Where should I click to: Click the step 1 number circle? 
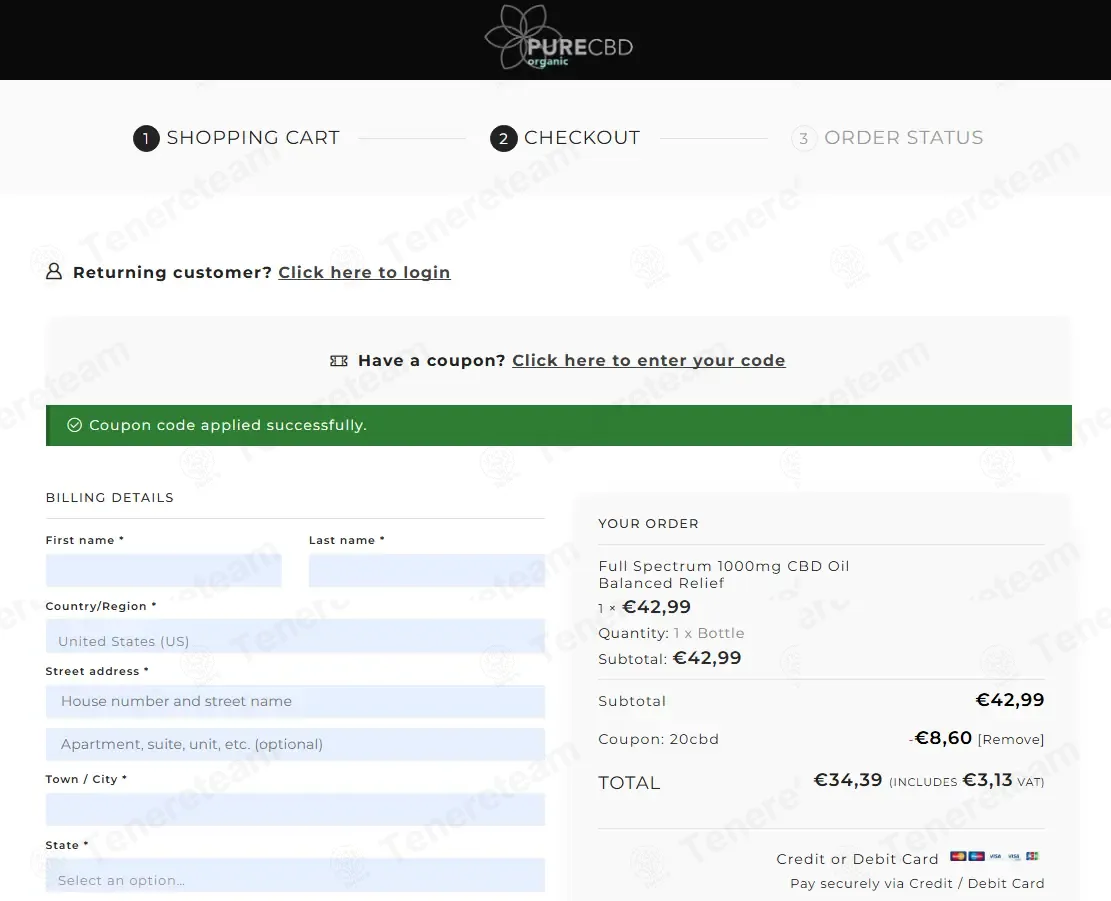point(146,139)
